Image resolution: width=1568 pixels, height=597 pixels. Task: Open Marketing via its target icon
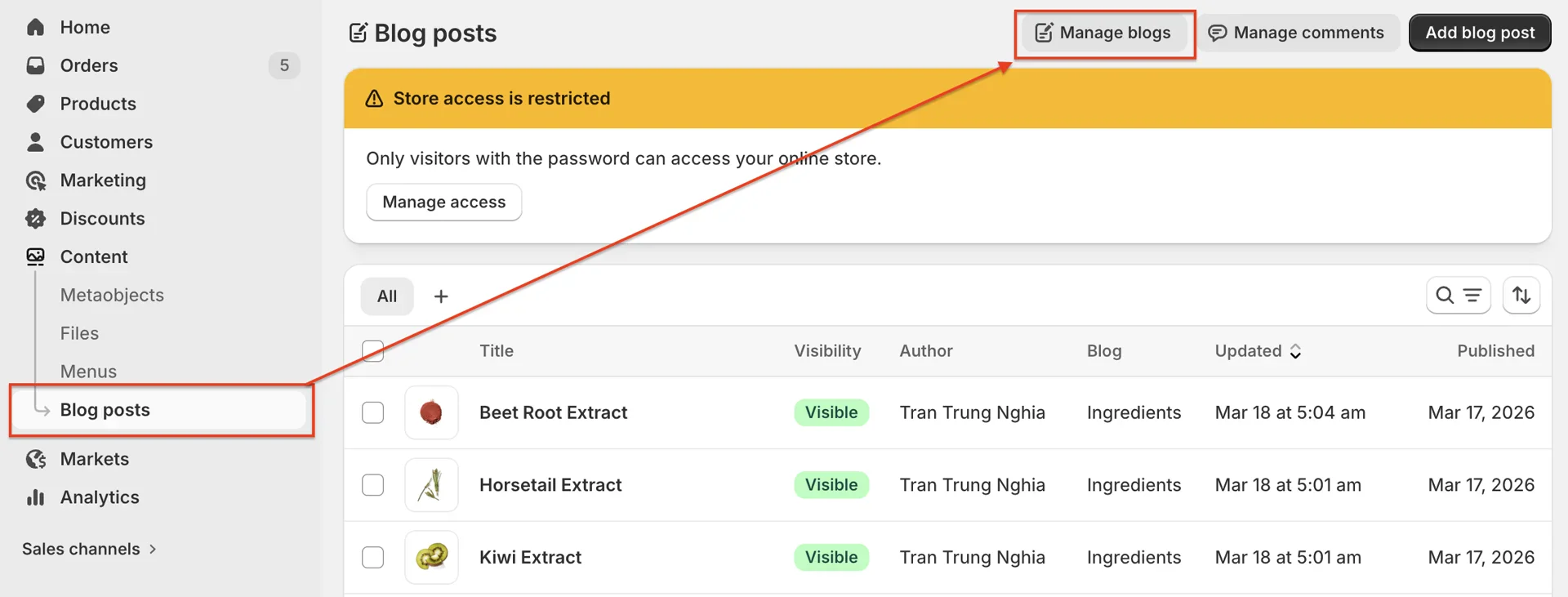[35, 180]
